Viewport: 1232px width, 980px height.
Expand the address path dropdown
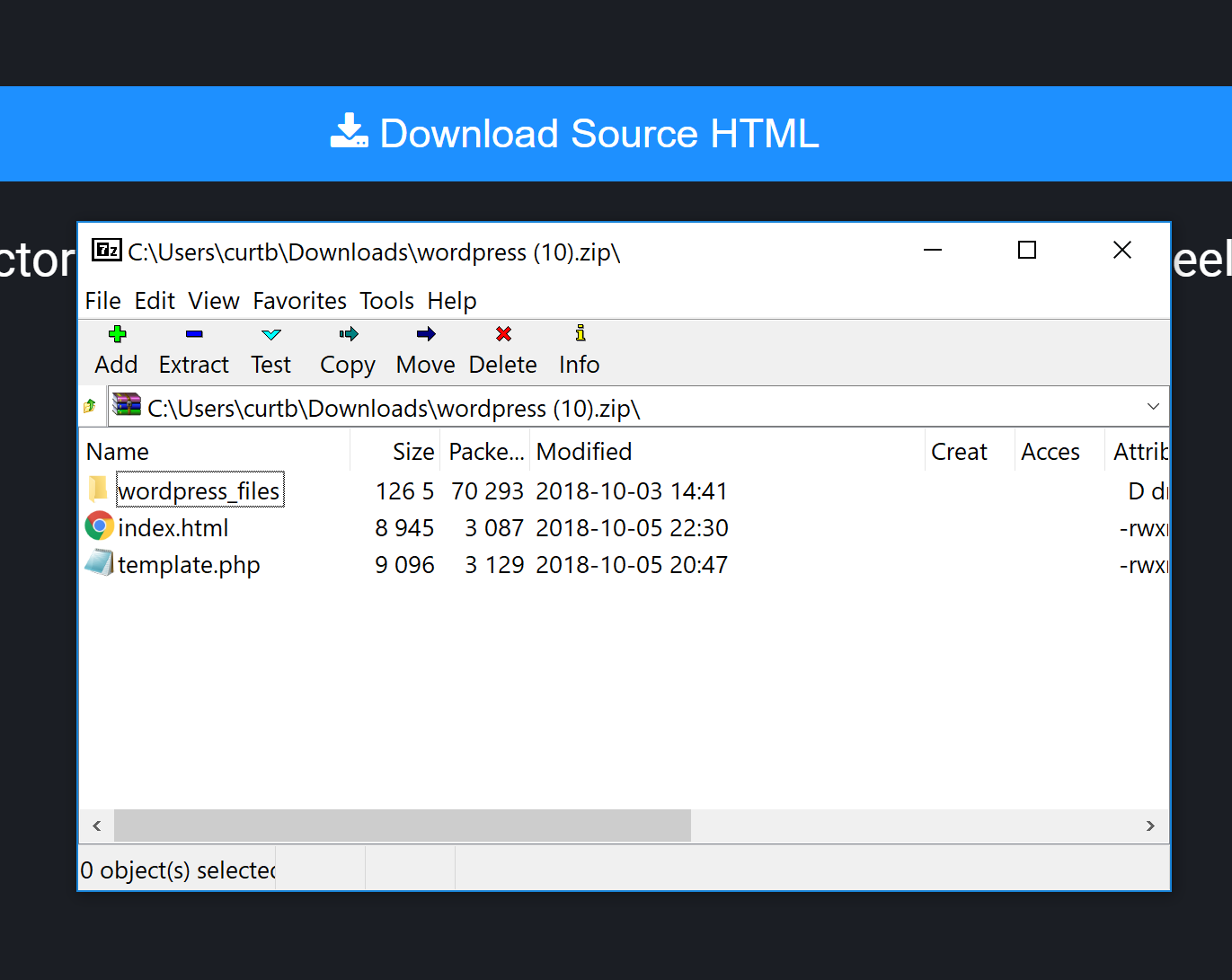click(1153, 407)
